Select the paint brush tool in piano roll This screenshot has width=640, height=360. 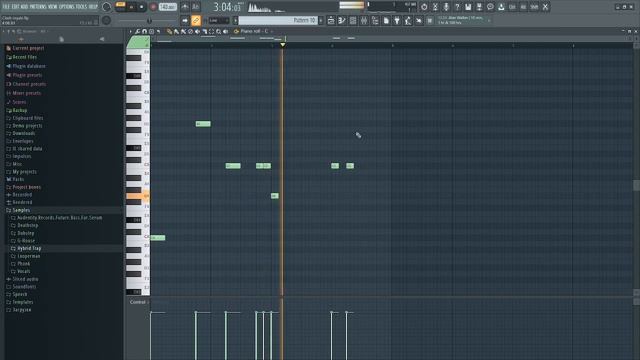(x=176, y=31)
